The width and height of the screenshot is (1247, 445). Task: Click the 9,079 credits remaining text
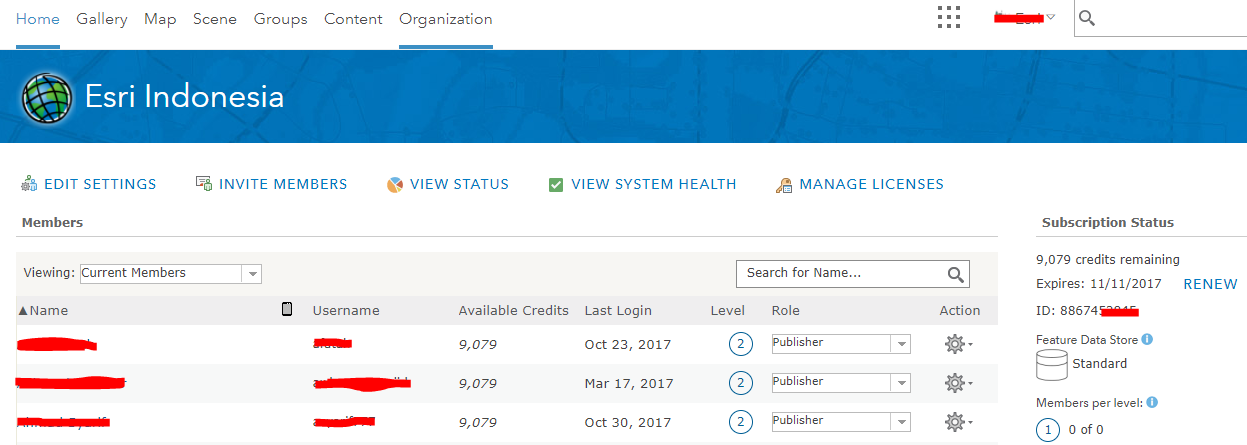click(x=1108, y=259)
